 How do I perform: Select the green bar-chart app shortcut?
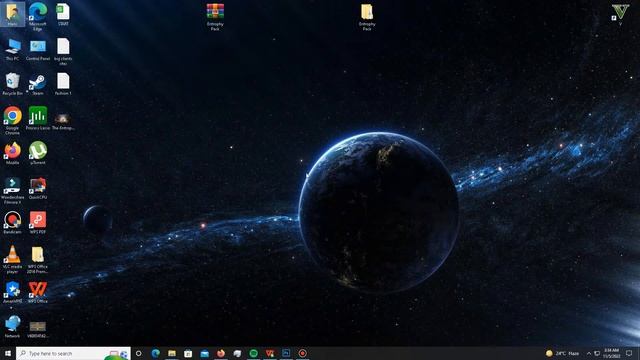pos(38,118)
